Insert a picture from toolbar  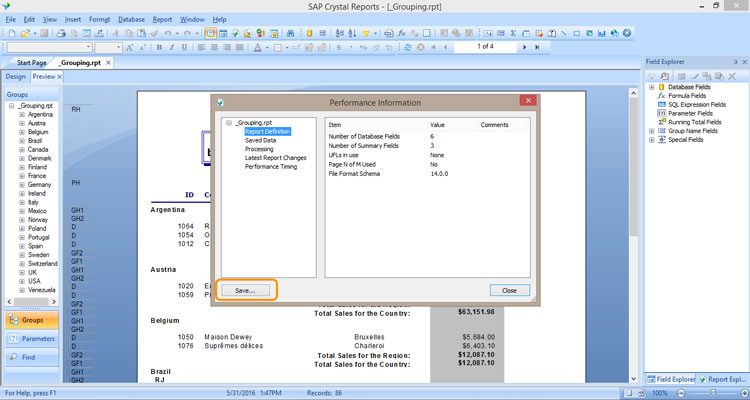589,33
